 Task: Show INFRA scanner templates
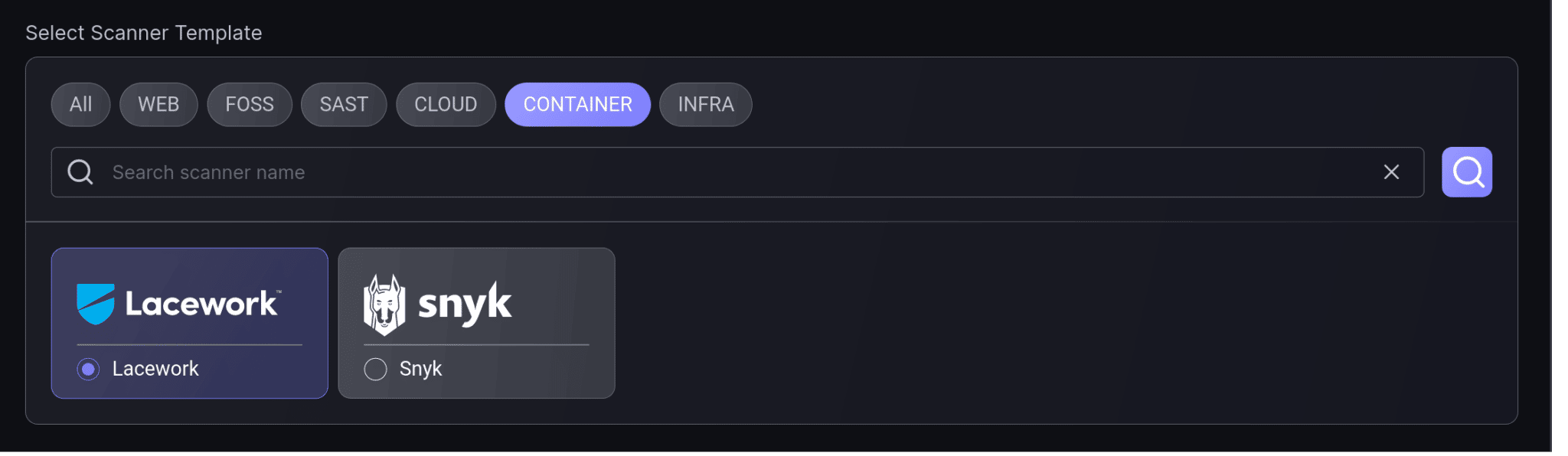pos(706,105)
